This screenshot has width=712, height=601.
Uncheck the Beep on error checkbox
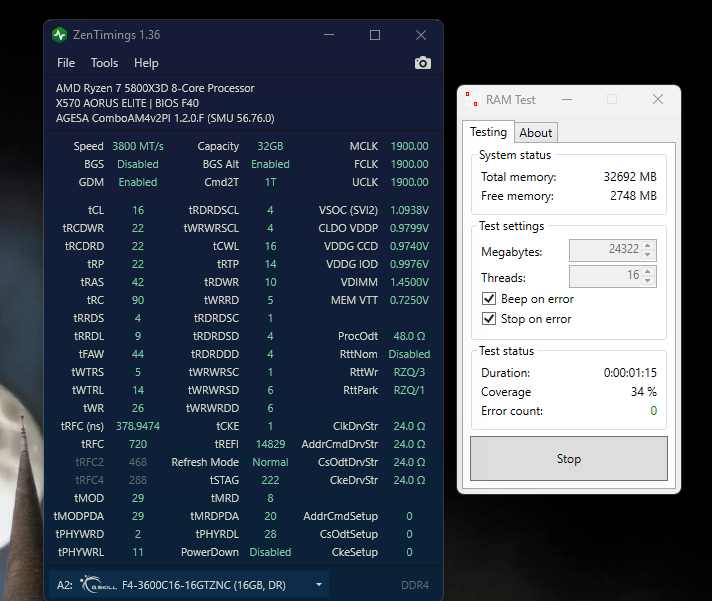click(489, 299)
